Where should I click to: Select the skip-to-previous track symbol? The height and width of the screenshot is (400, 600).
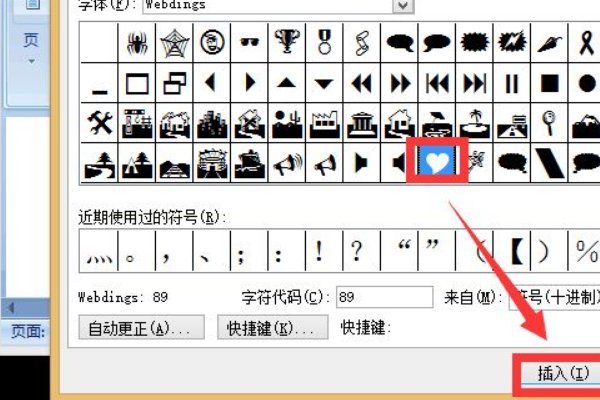(437, 83)
